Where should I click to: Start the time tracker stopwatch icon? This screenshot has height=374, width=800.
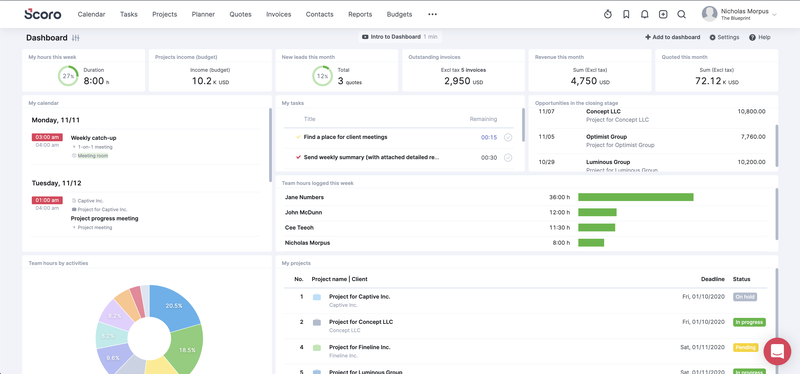(608, 14)
